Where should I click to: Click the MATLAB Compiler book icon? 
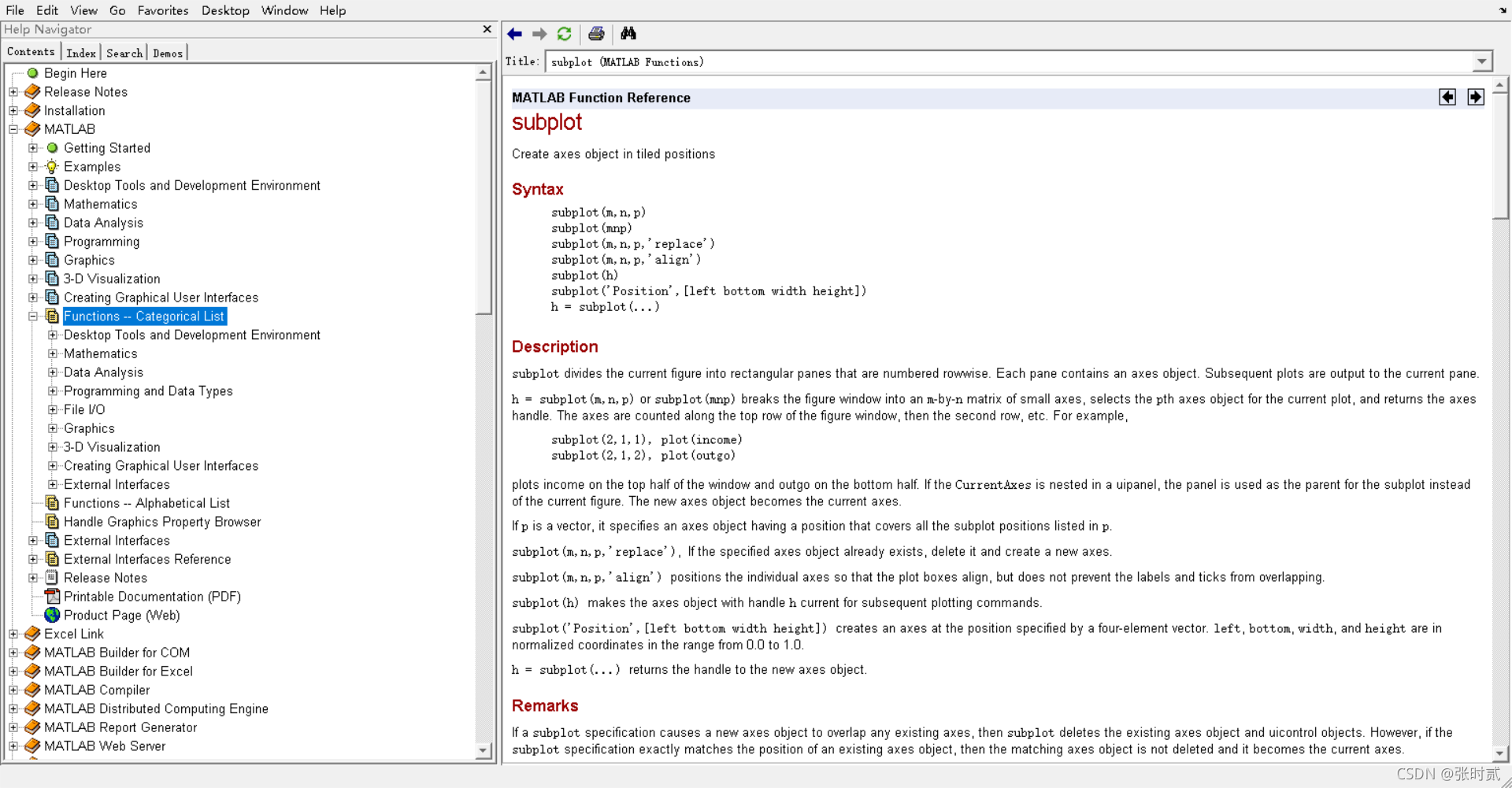pos(32,690)
